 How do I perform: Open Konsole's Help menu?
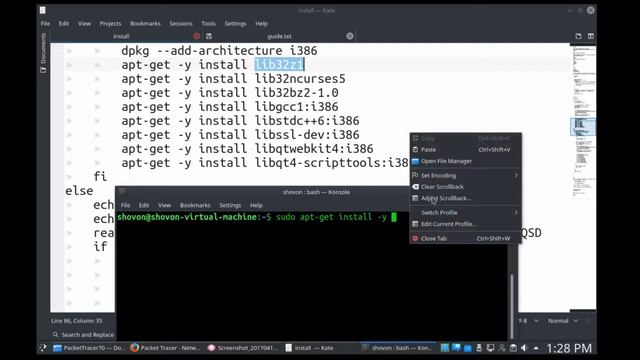256,205
